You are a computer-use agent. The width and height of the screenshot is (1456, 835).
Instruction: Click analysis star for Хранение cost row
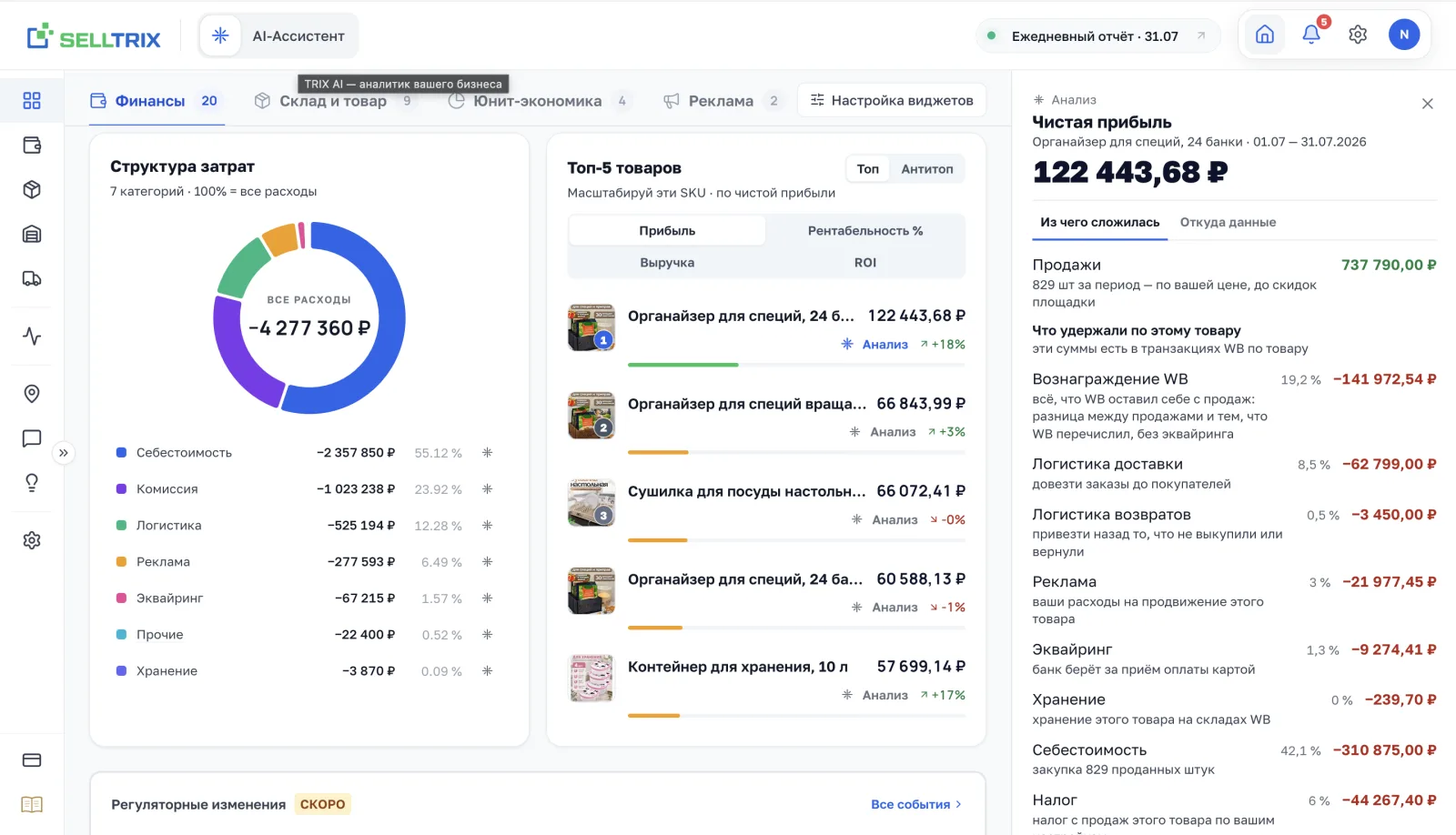tap(488, 671)
